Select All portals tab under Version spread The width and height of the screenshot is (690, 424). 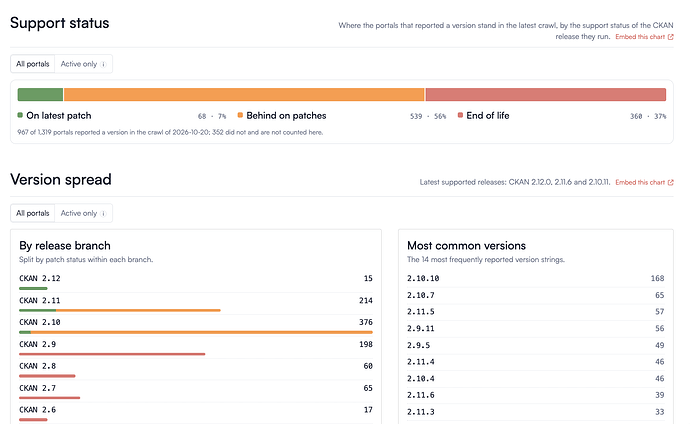tap(33, 213)
